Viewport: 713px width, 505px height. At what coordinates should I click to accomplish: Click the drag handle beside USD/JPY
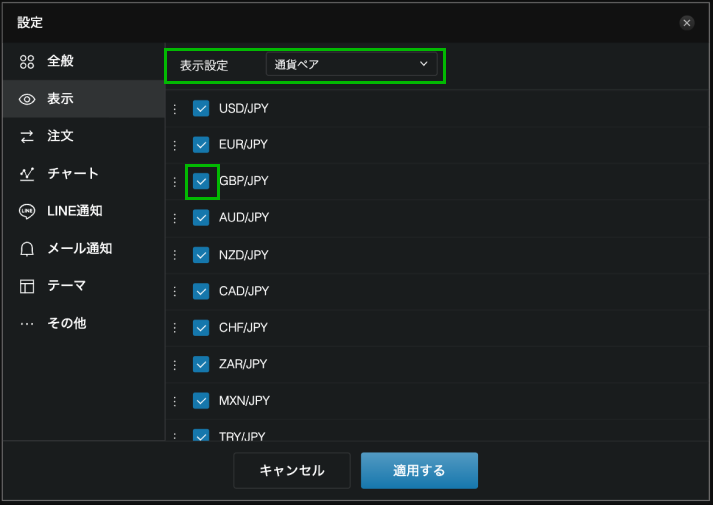click(174, 109)
